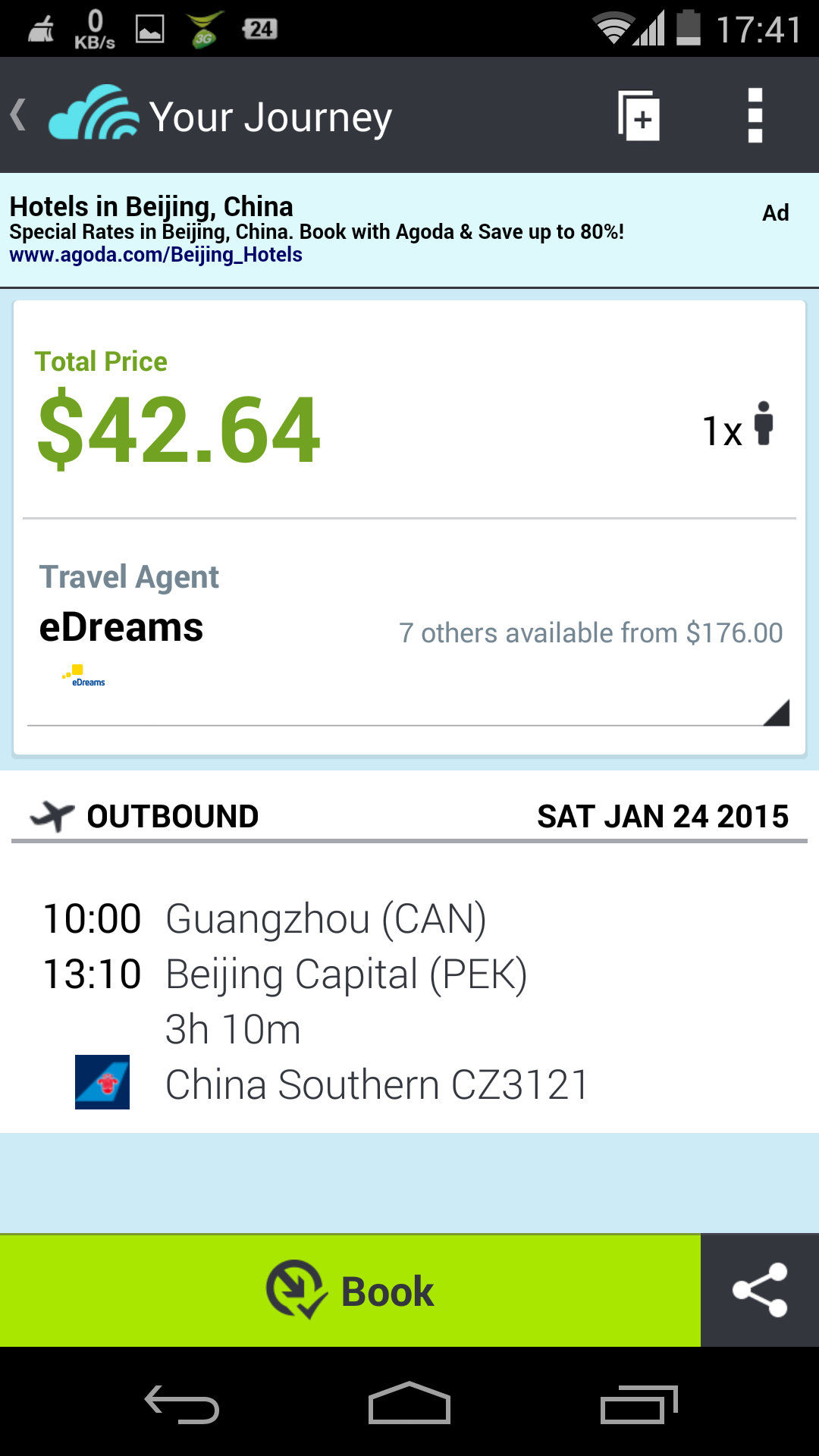The image size is (819, 1456).
Task: Tap the Skyscanner cloud logo
Action: pyautogui.click(x=94, y=112)
